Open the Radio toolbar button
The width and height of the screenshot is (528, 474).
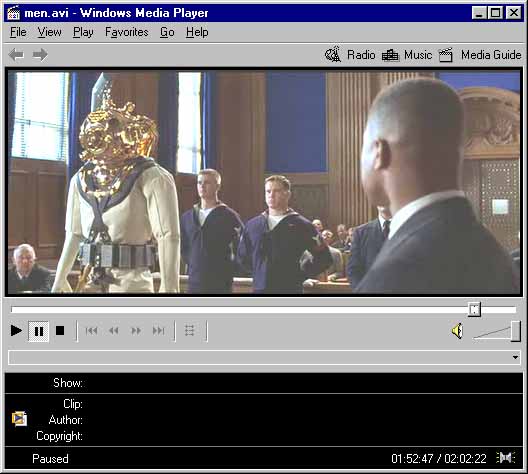coord(350,55)
